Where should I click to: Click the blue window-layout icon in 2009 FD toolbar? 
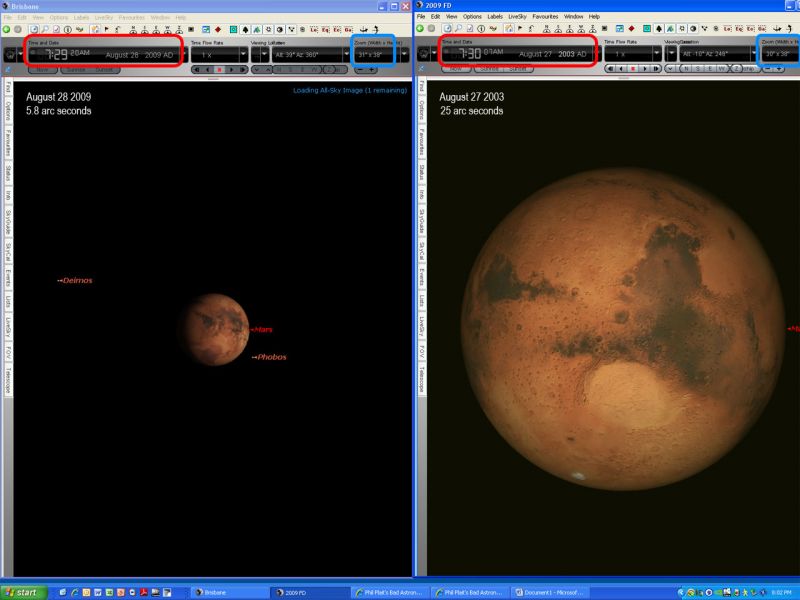click(x=619, y=29)
